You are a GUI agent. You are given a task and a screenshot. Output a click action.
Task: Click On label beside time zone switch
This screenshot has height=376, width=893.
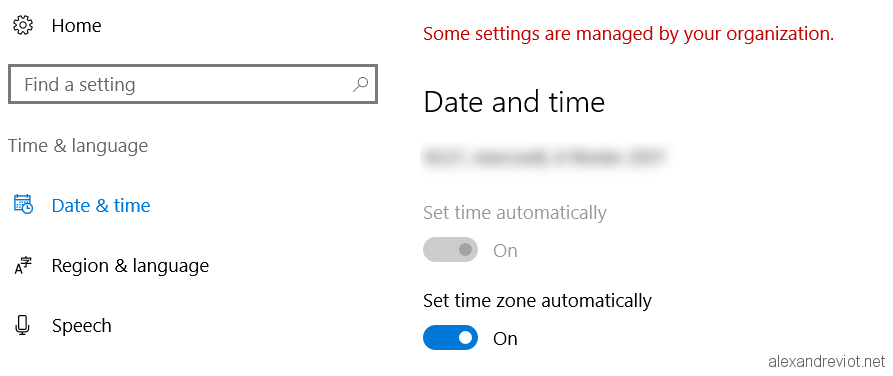505,338
